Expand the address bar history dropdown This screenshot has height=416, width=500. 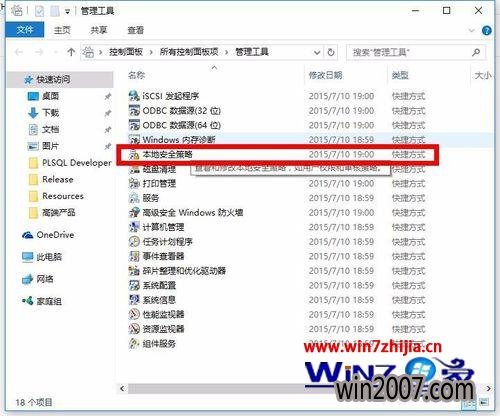tap(317, 52)
